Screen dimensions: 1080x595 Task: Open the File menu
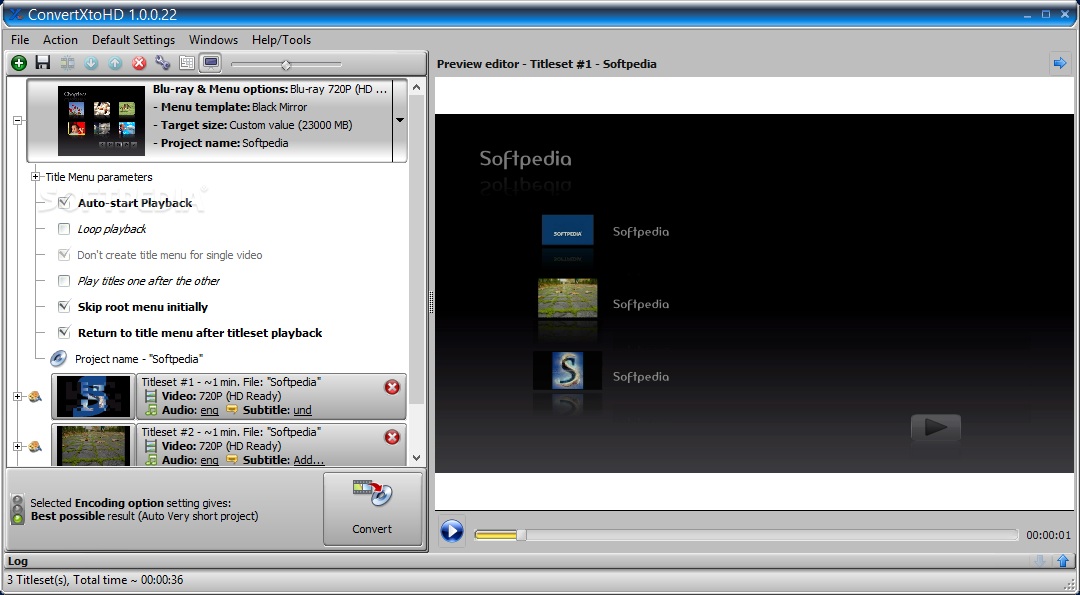[20, 40]
